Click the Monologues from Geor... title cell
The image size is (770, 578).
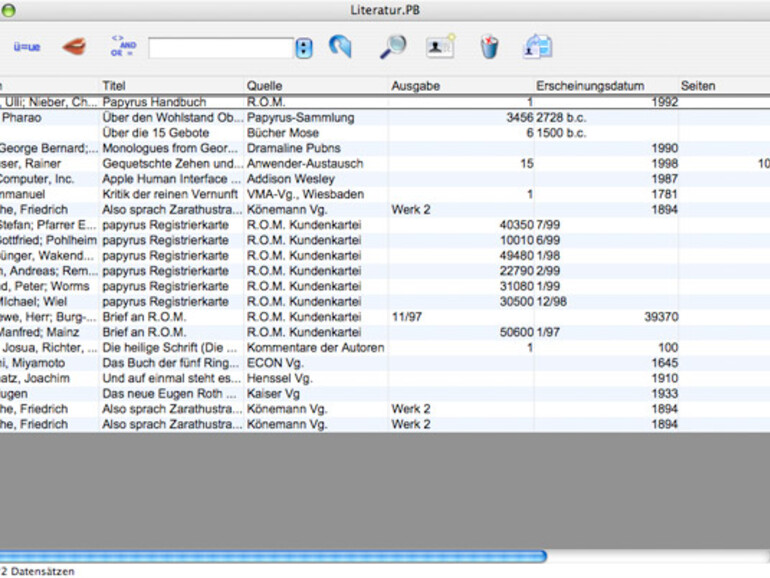click(169, 148)
